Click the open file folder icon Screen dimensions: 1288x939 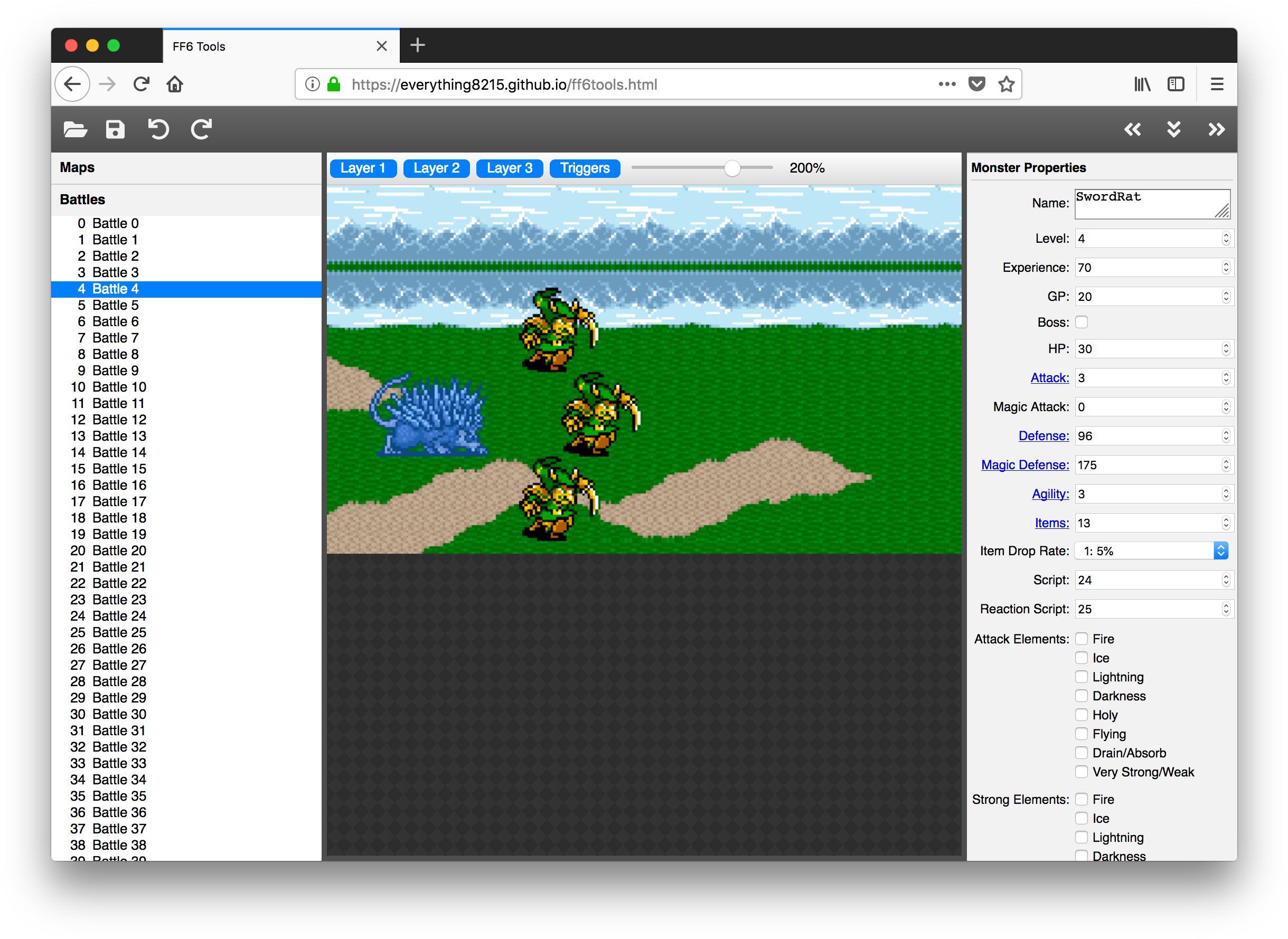[x=75, y=130]
